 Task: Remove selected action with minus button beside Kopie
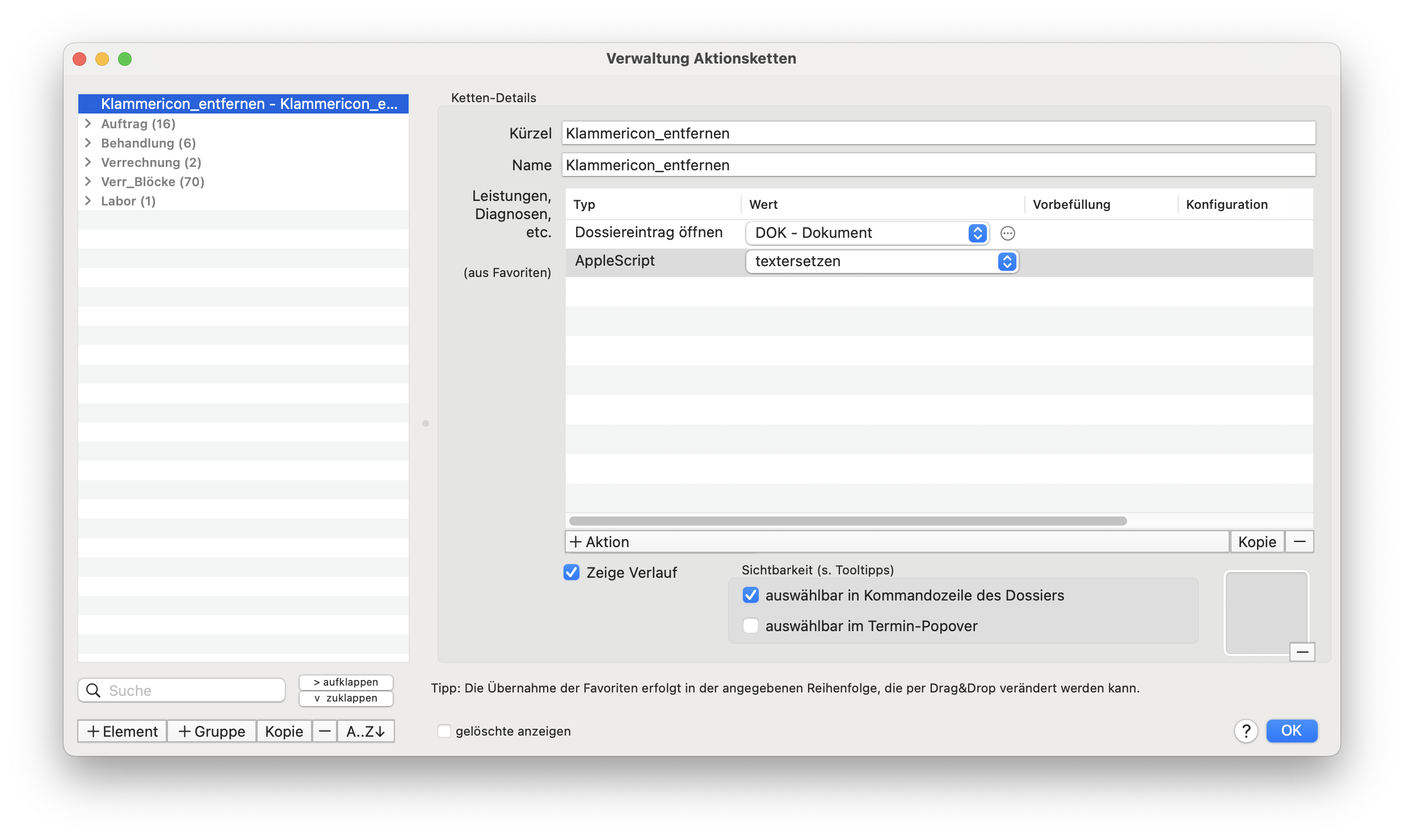tap(1300, 541)
